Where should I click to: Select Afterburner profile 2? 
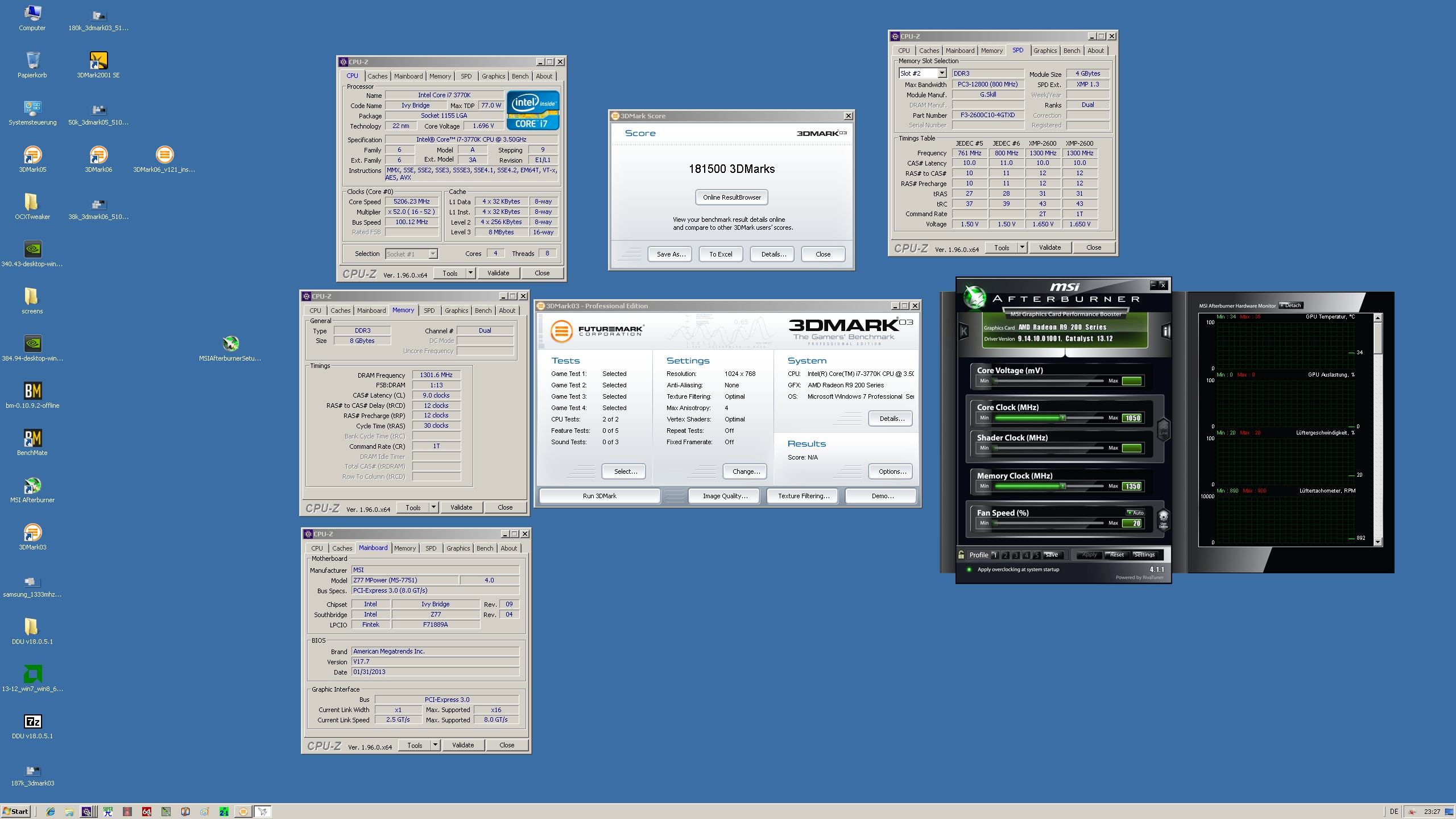(x=1006, y=555)
